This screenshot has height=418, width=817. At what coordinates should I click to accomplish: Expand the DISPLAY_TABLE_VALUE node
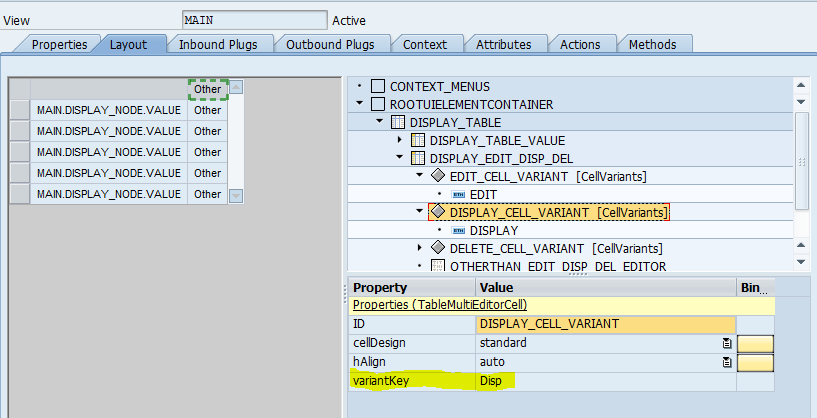pos(400,140)
